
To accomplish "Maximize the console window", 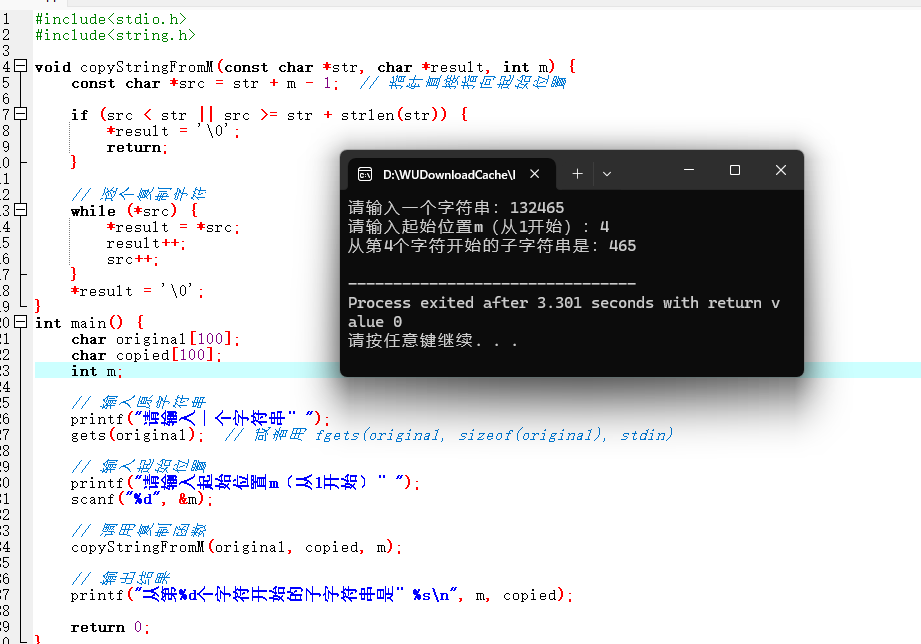I will point(735,170).
